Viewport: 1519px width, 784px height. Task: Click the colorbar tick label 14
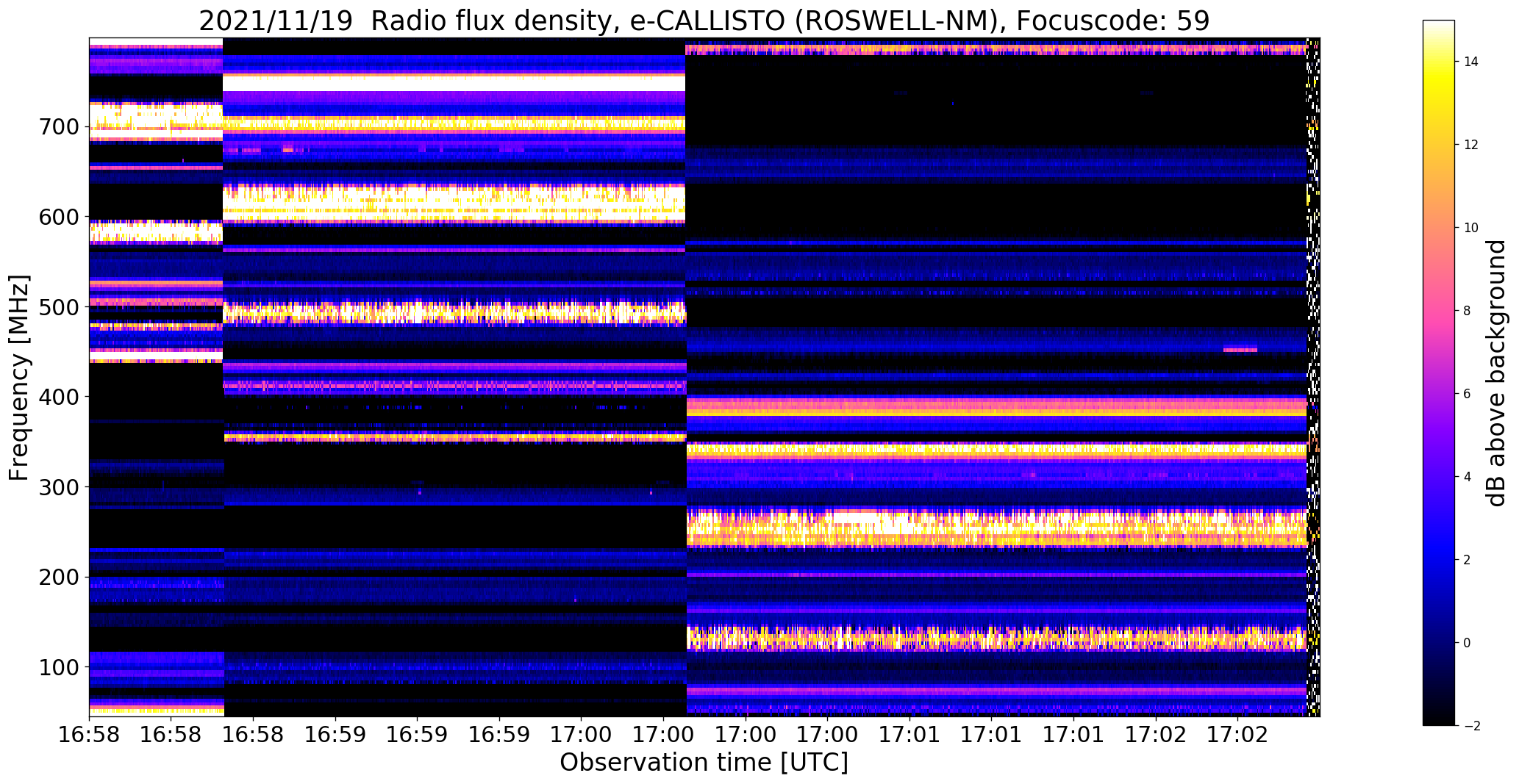point(1471,62)
